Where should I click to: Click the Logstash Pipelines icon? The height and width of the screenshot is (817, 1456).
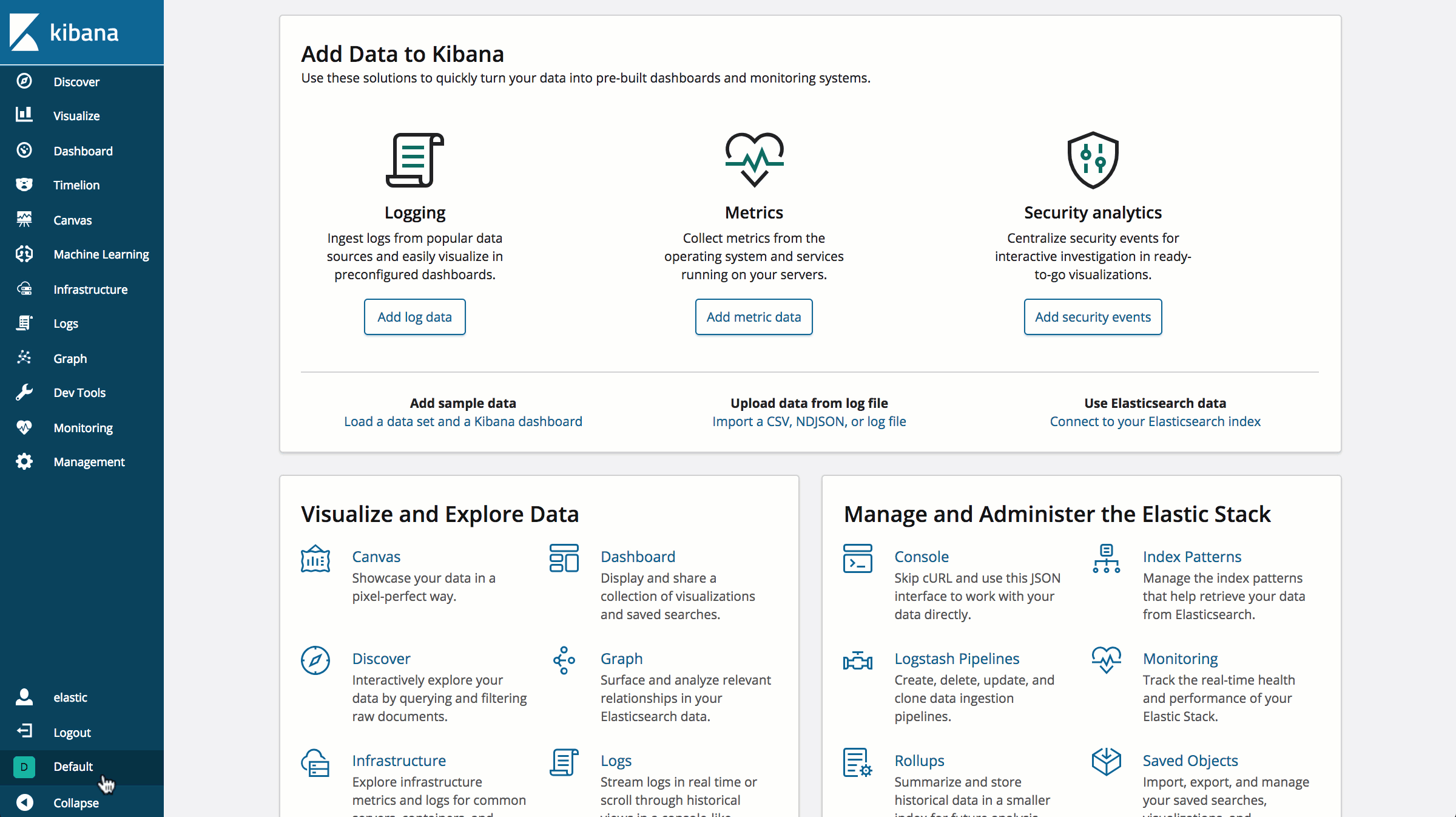click(857, 660)
